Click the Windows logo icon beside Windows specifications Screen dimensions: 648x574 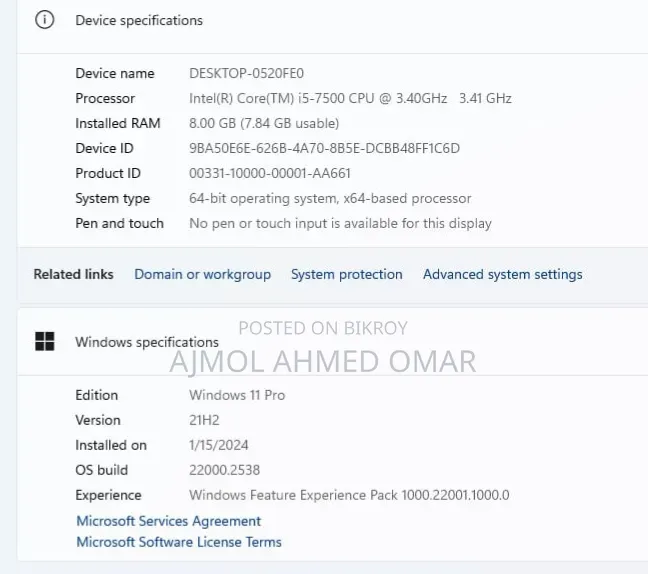coord(45,341)
